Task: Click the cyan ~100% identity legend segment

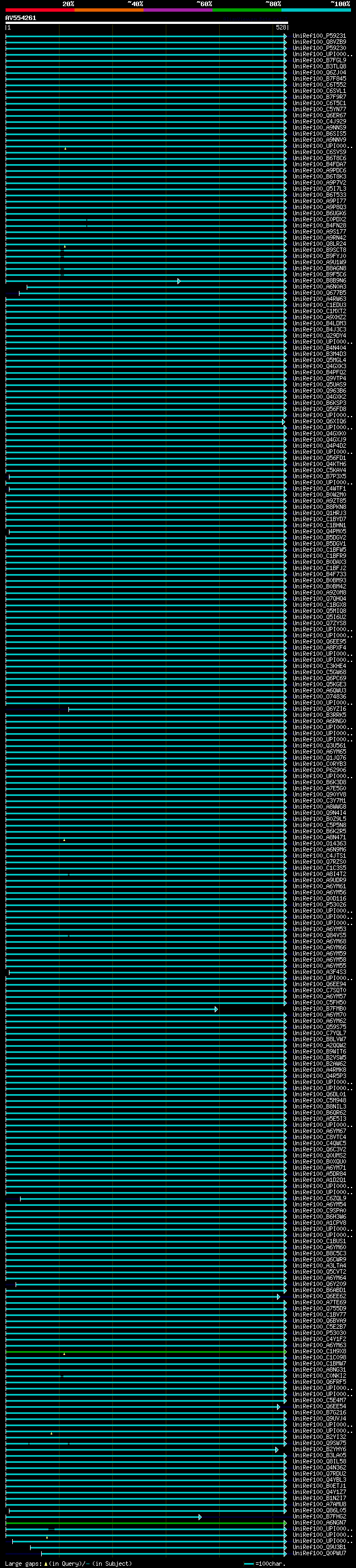Action: [x=316, y=10]
